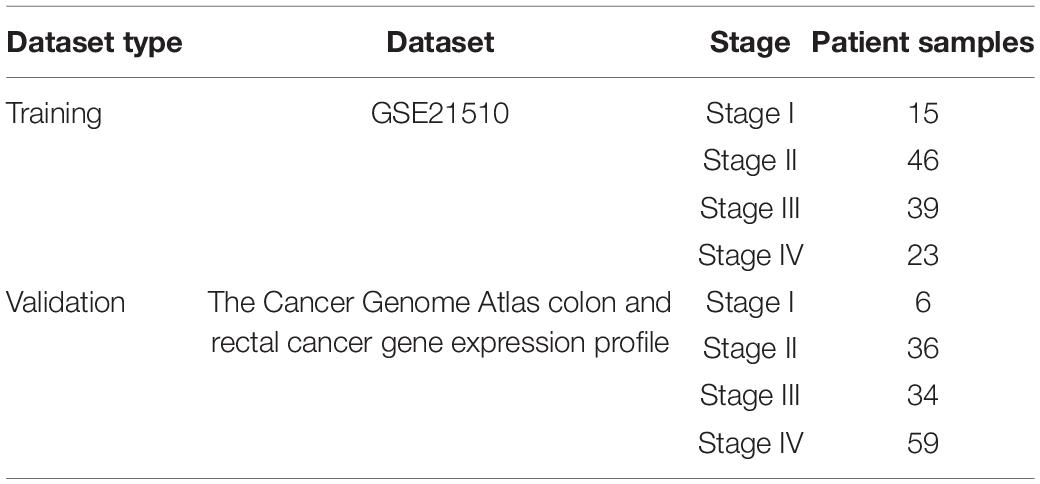The image size is (1040, 484).
Task: Click the value 34 in Patient samples
Action: pyautogui.click(x=923, y=396)
